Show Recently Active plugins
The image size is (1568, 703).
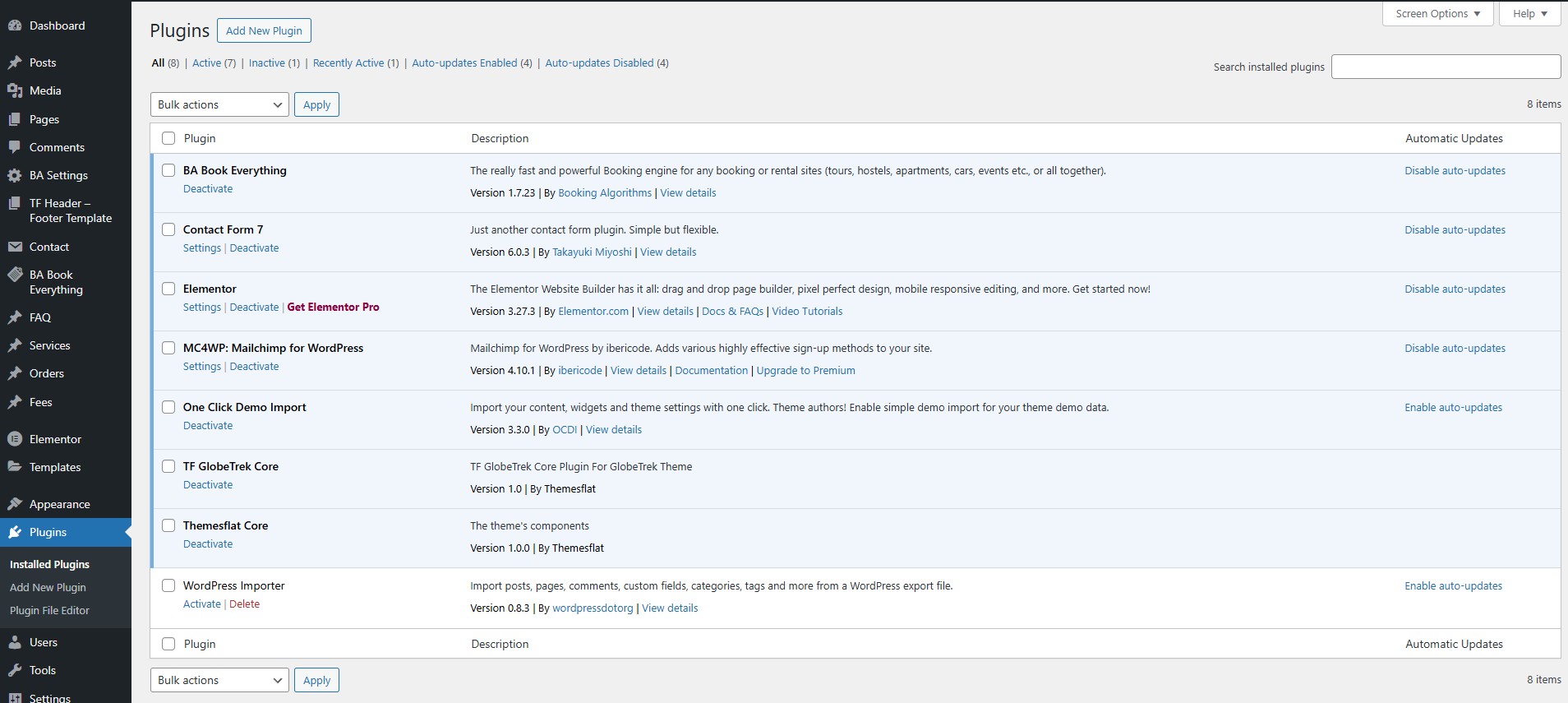point(348,62)
